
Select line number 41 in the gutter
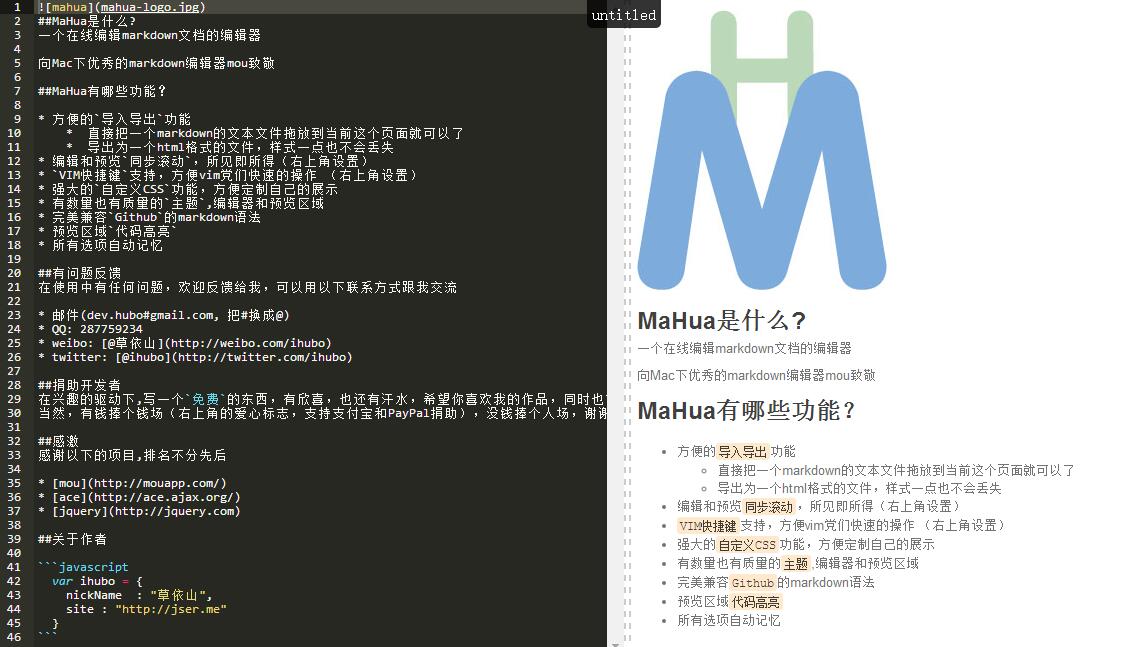[x=17, y=567]
